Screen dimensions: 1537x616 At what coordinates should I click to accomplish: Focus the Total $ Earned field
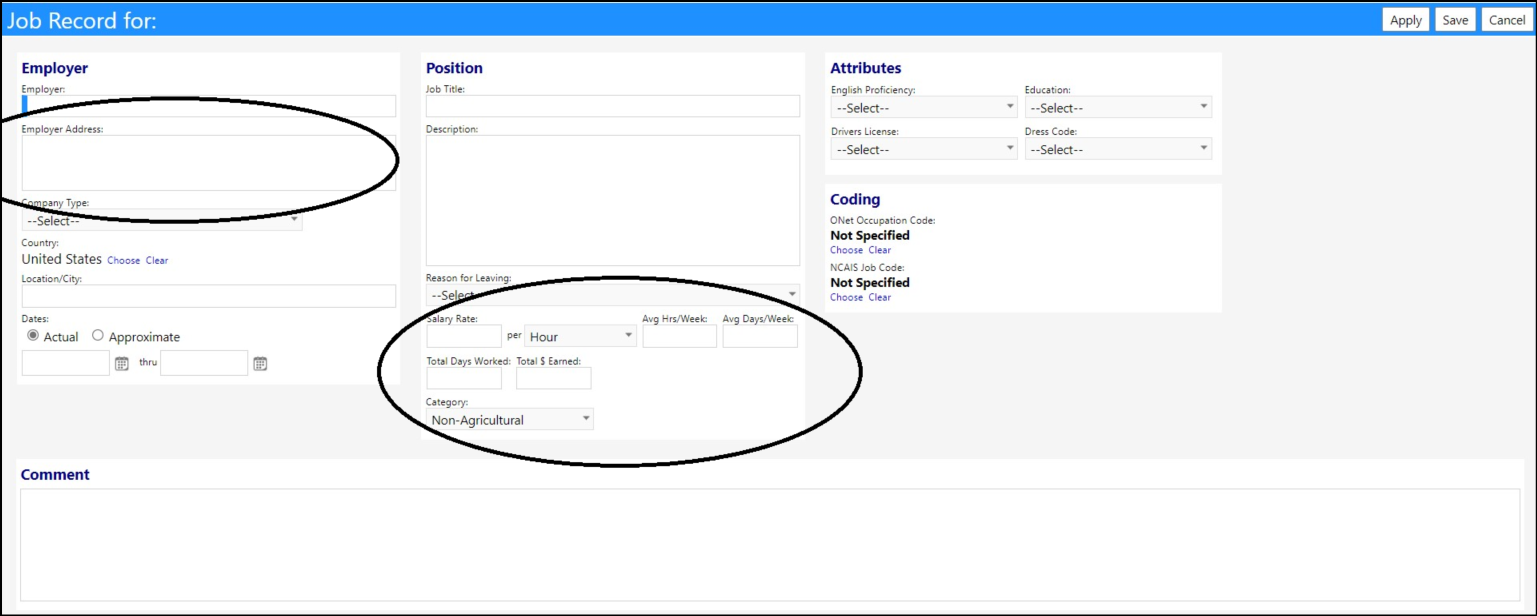click(554, 378)
